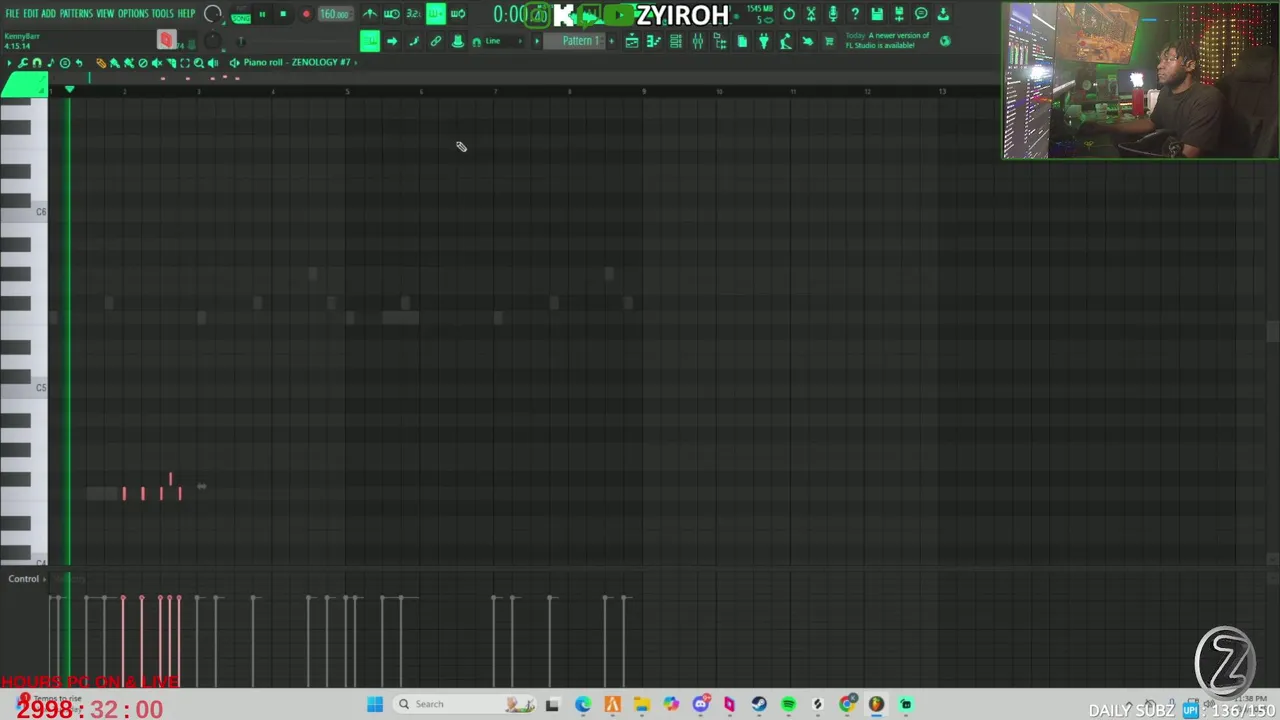
Task: Open the piano roll options arrow menu
Action: tap(9, 62)
